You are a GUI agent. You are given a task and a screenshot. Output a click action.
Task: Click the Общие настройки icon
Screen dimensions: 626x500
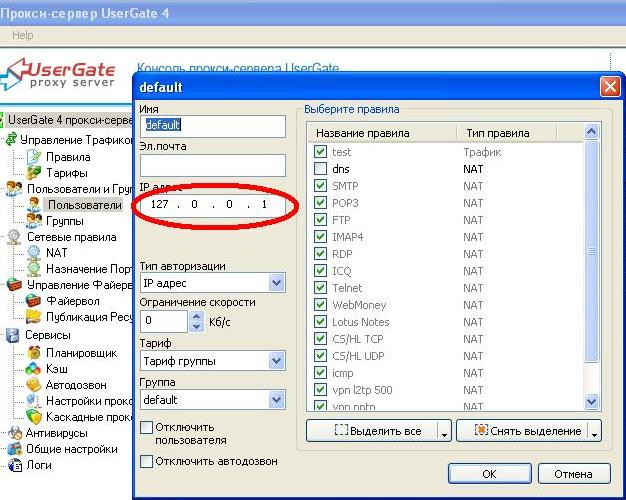pyautogui.click(x=15, y=449)
